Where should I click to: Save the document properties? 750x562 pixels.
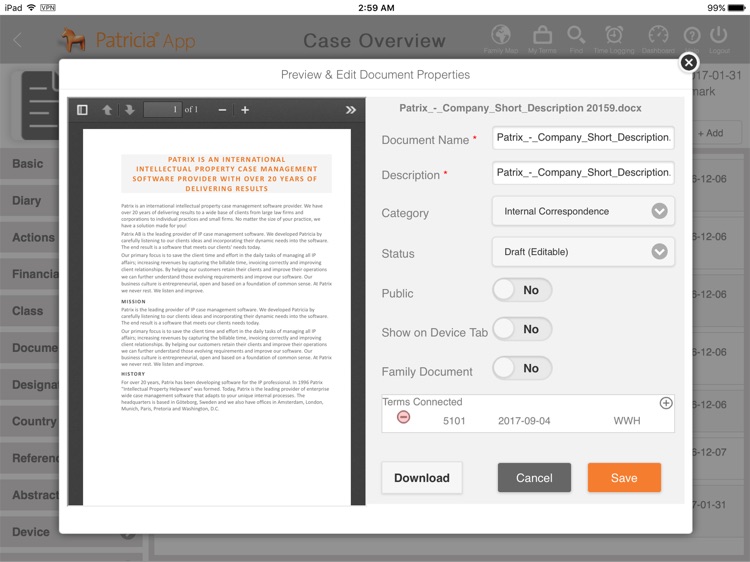[624, 477]
